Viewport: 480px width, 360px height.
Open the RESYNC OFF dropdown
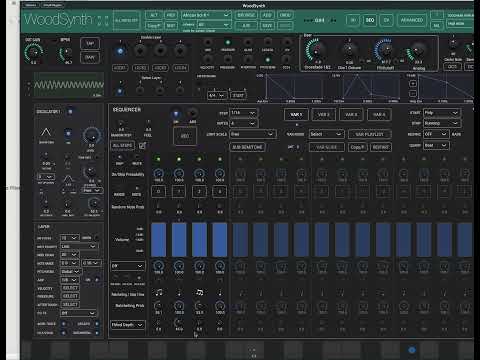[436, 134]
